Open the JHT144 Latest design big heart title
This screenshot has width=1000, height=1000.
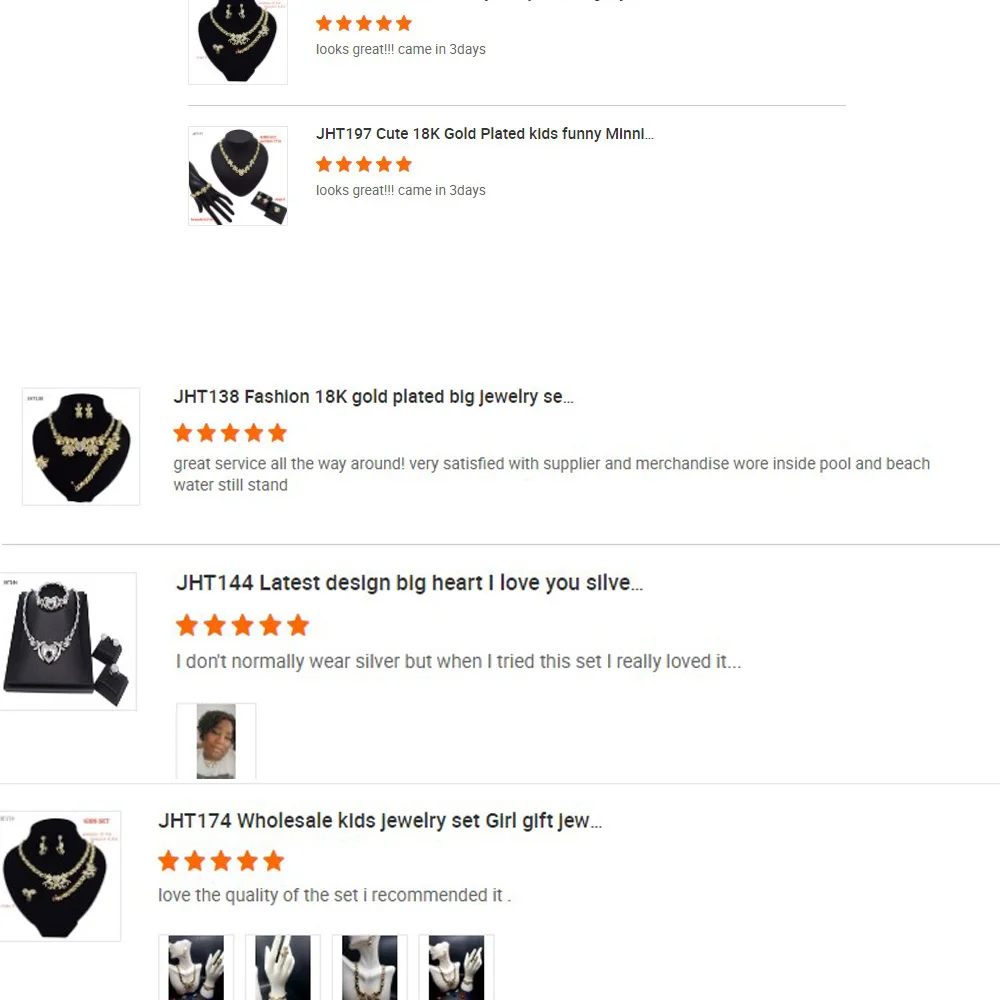coord(409,583)
